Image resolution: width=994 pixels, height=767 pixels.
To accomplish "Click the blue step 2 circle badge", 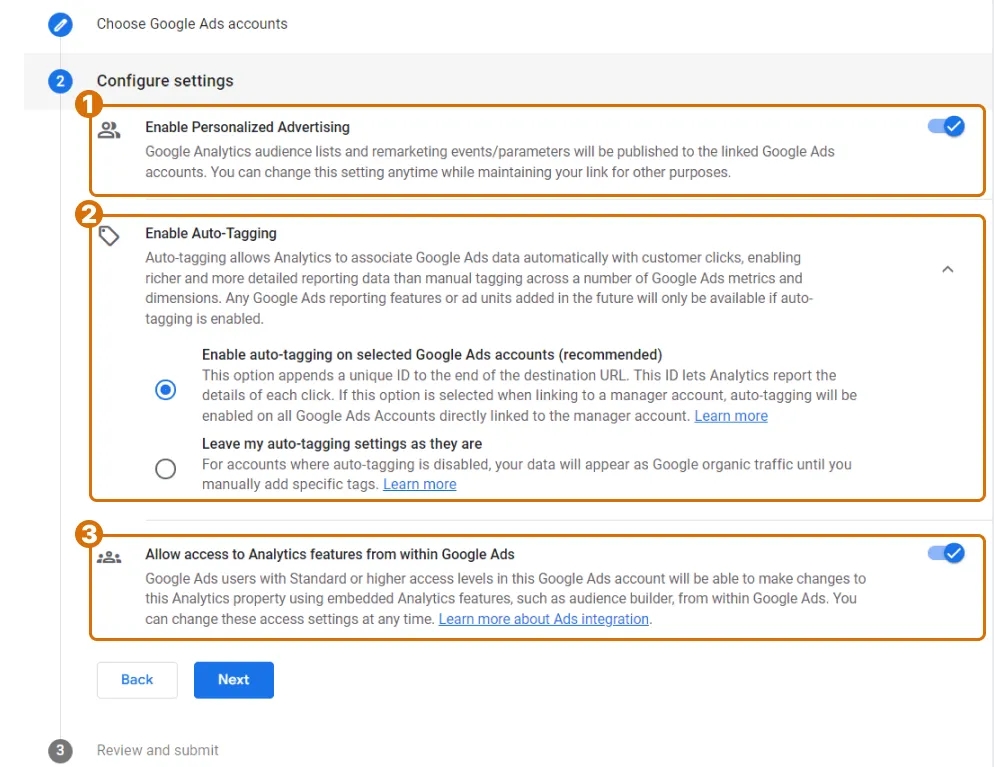I will click(60, 81).
